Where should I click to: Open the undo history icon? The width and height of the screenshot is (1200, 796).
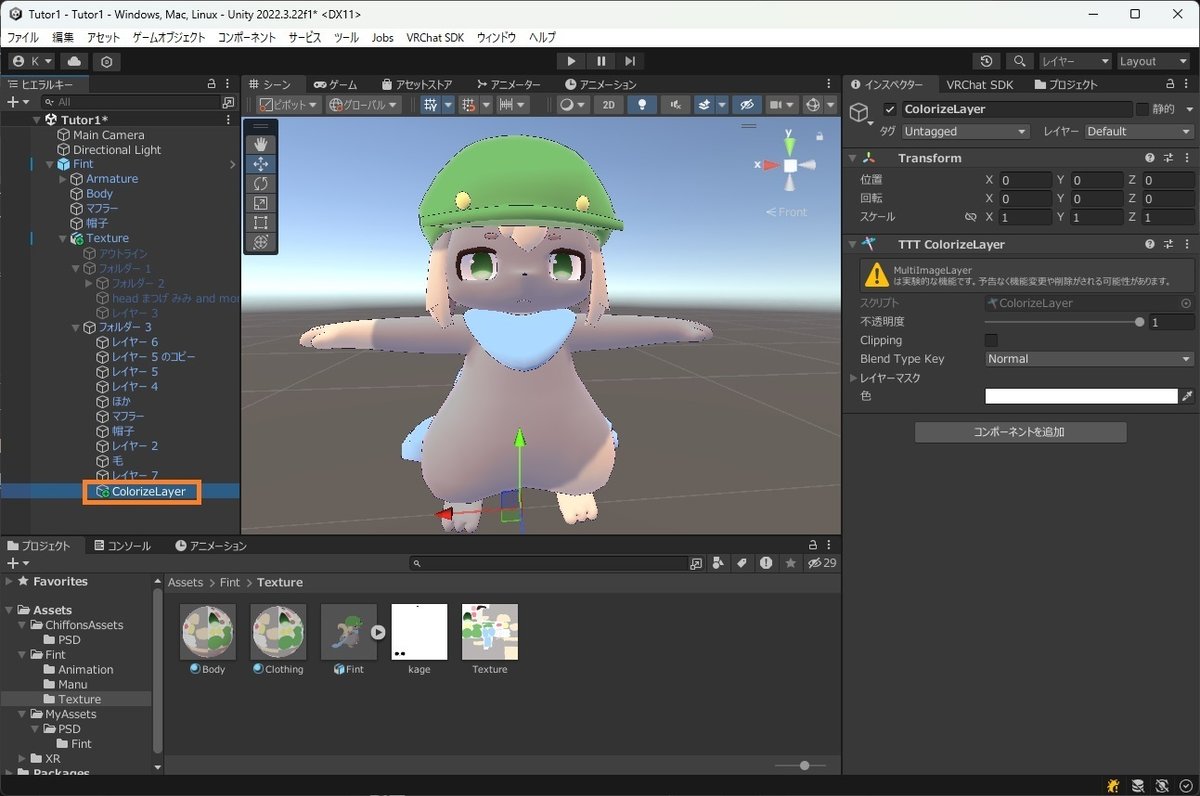click(x=987, y=61)
